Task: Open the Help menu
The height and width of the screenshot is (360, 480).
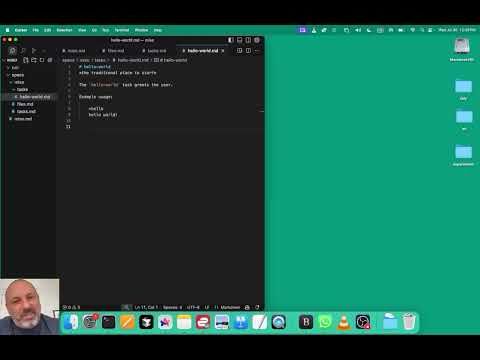Action: tap(158, 30)
